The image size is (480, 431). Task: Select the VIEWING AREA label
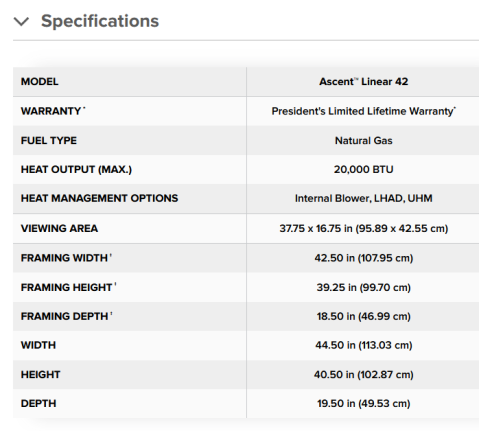tap(59, 228)
